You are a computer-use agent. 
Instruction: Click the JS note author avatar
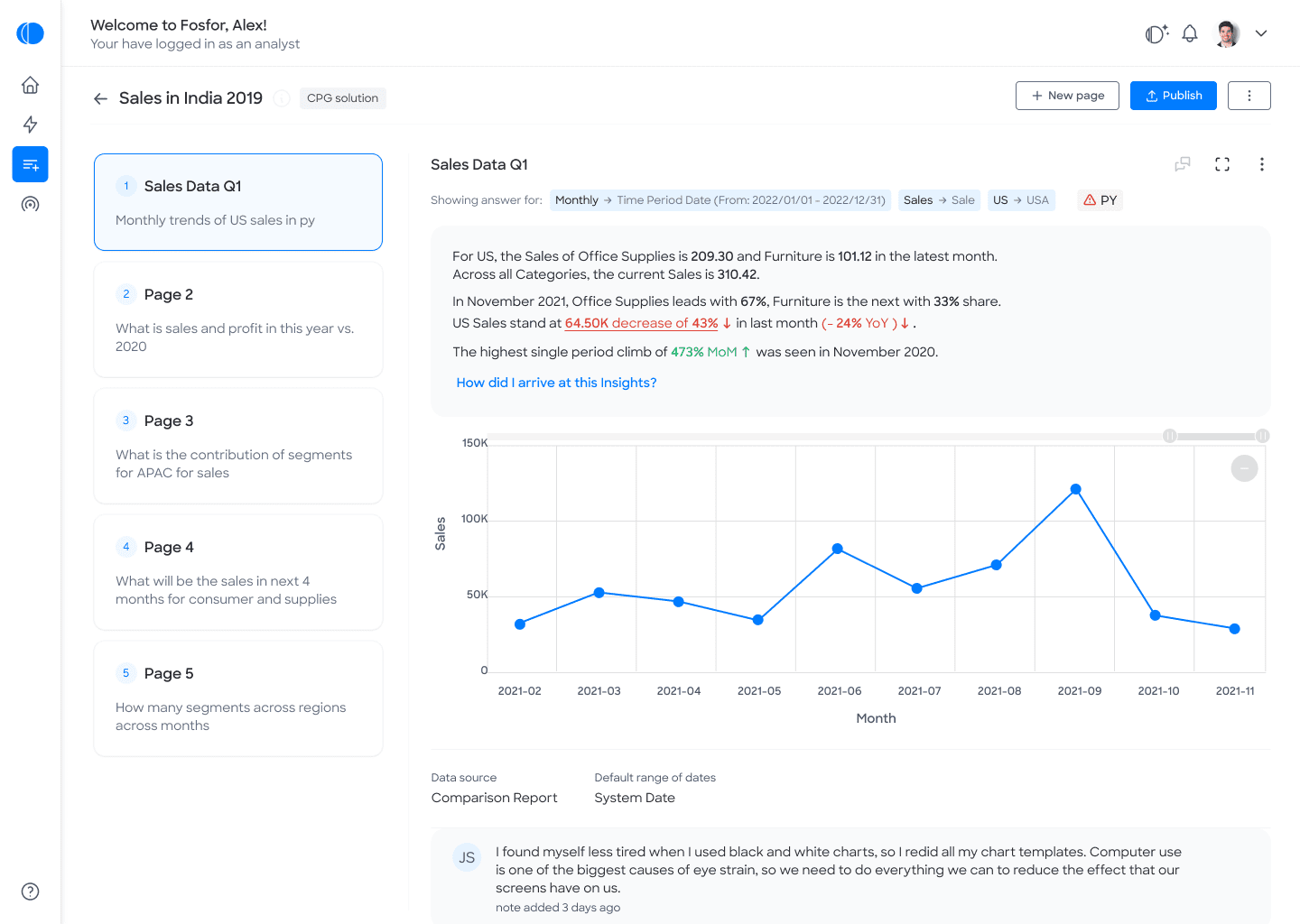(x=467, y=857)
